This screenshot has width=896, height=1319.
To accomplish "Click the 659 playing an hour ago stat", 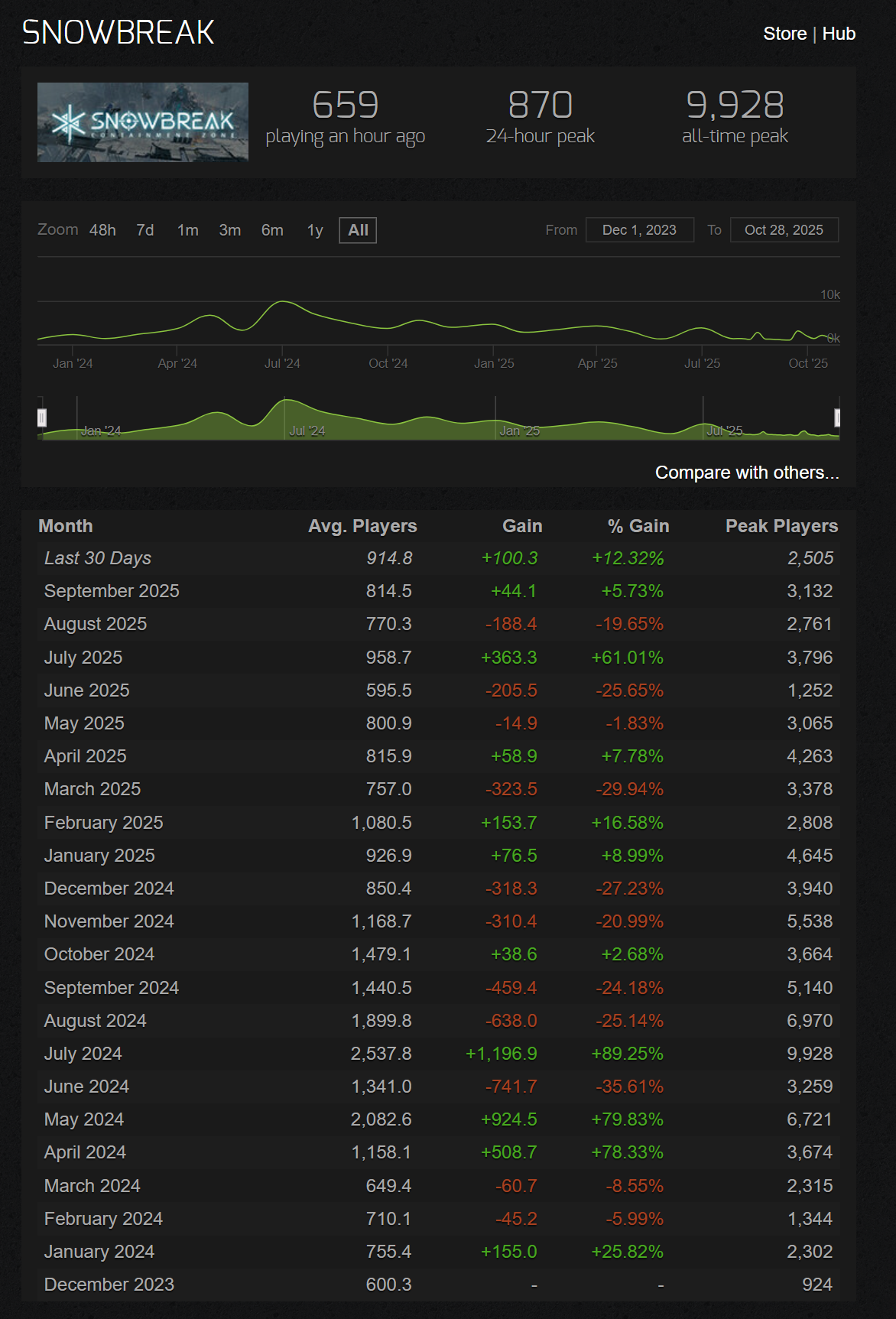I will point(346,119).
